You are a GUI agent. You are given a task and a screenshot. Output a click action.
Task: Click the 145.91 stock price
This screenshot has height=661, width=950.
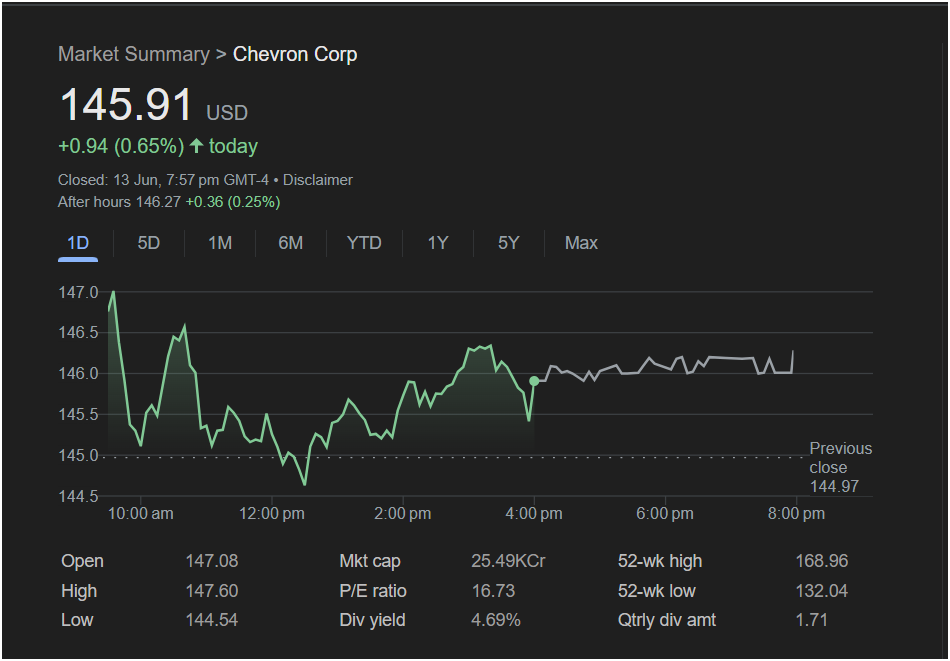coord(126,104)
